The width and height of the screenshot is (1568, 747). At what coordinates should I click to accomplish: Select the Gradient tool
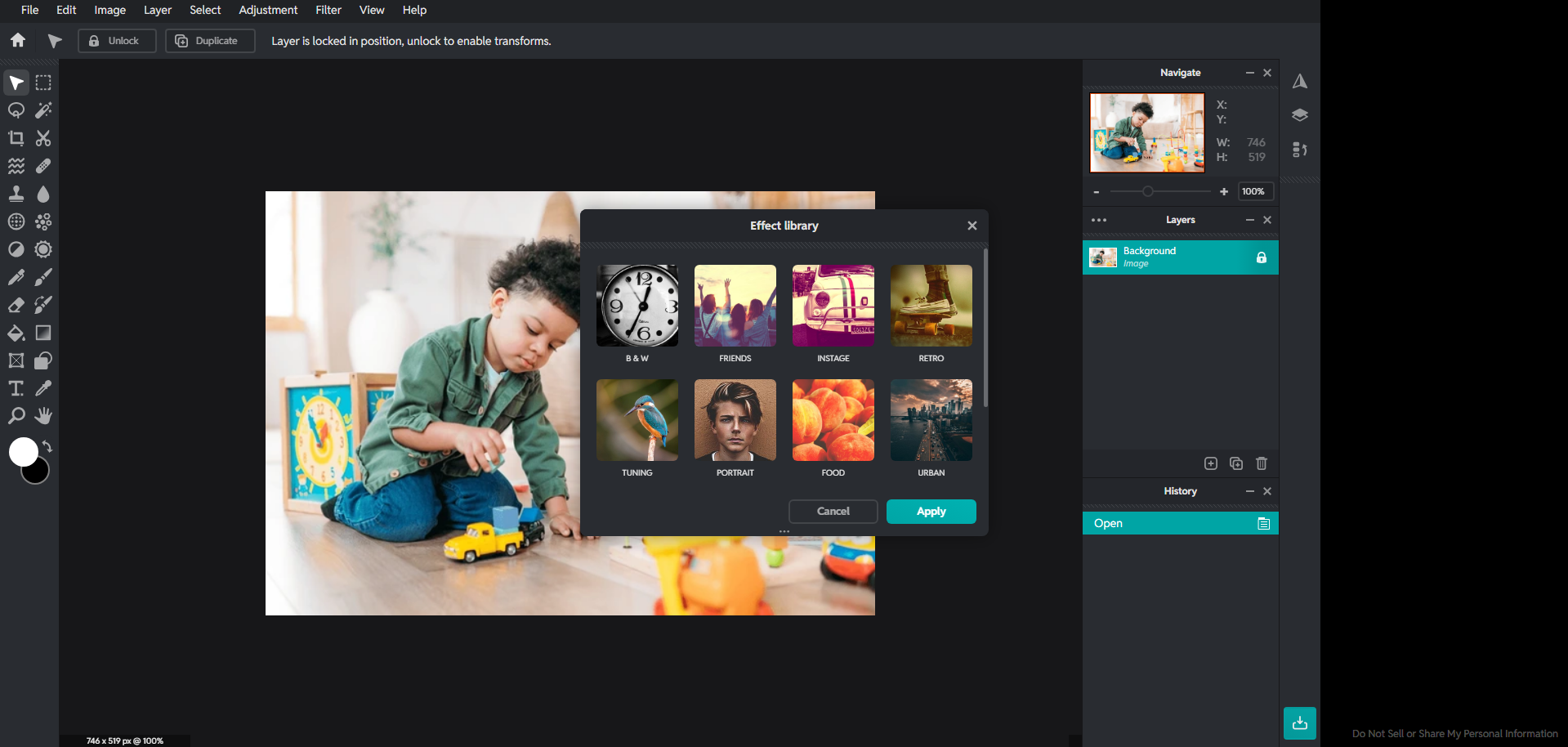pyautogui.click(x=43, y=333)
